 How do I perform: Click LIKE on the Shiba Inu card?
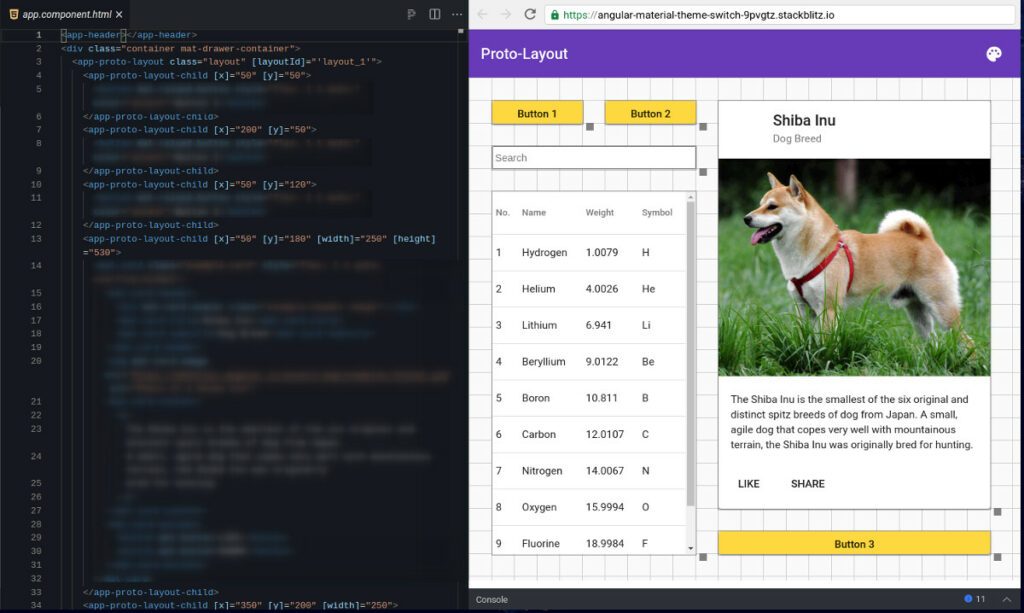coord(748,484)
